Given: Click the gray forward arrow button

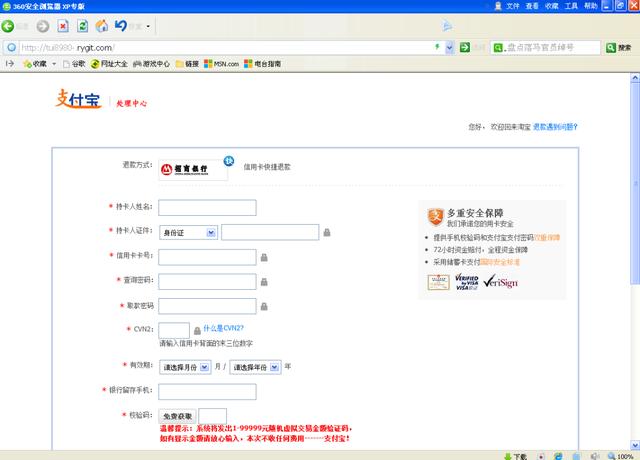Looking at the screenshot, I should click(x=42, y=27).
